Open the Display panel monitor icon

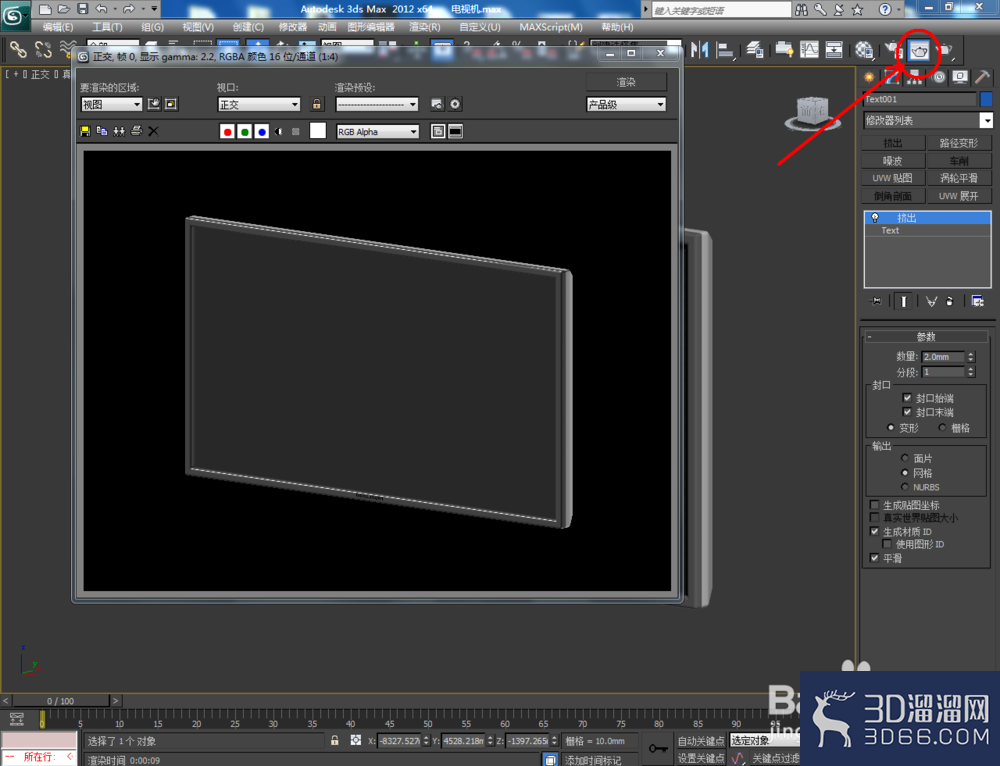[960, 77]
